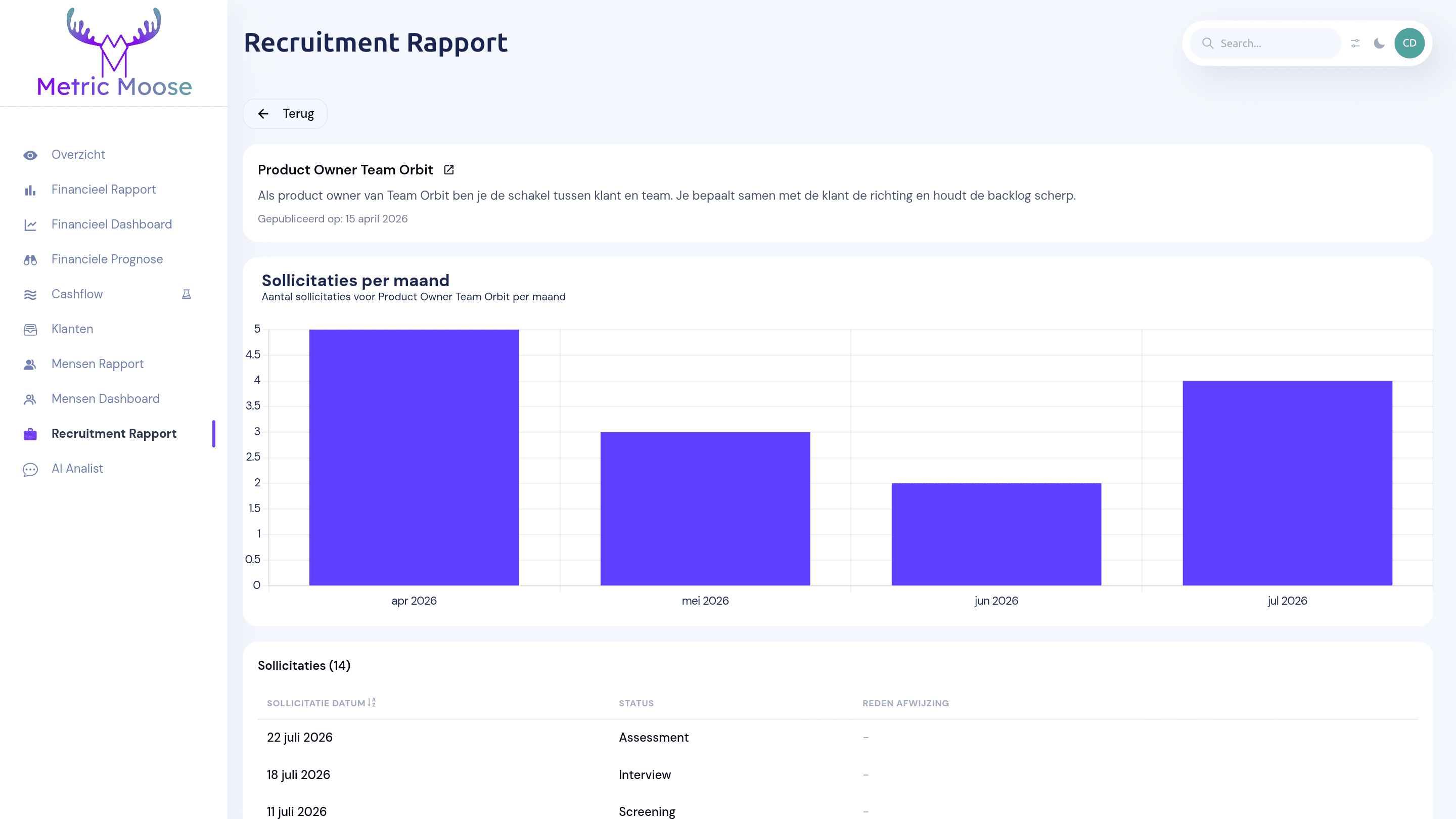Click the Recruitment Rapport page heading

click(x=376, y=43)
